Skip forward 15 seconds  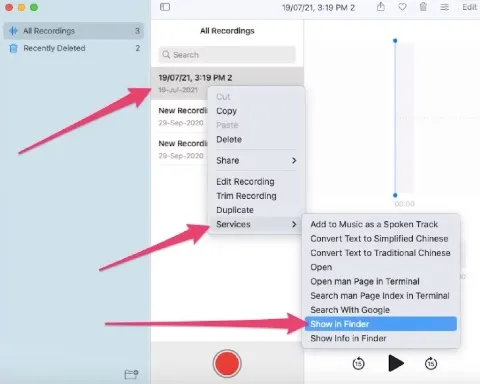click(x=431, y=363)
